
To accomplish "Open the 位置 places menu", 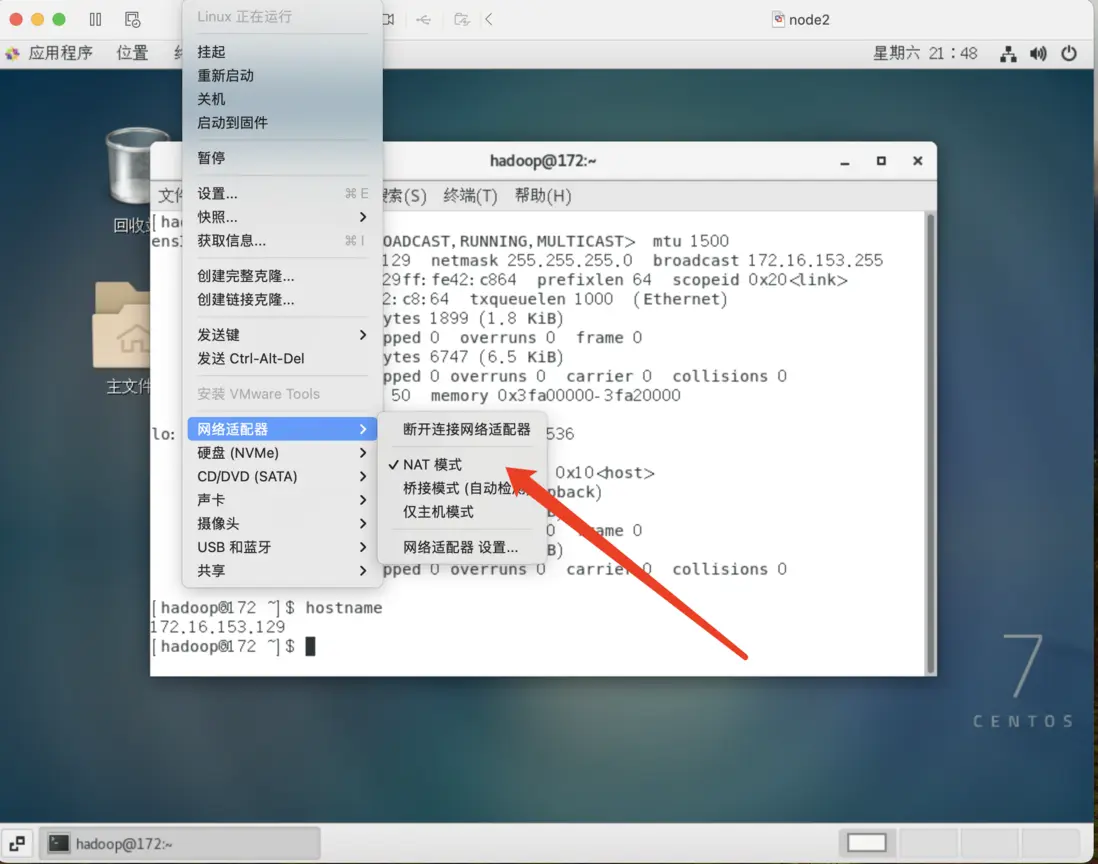I will pos(132,53).
